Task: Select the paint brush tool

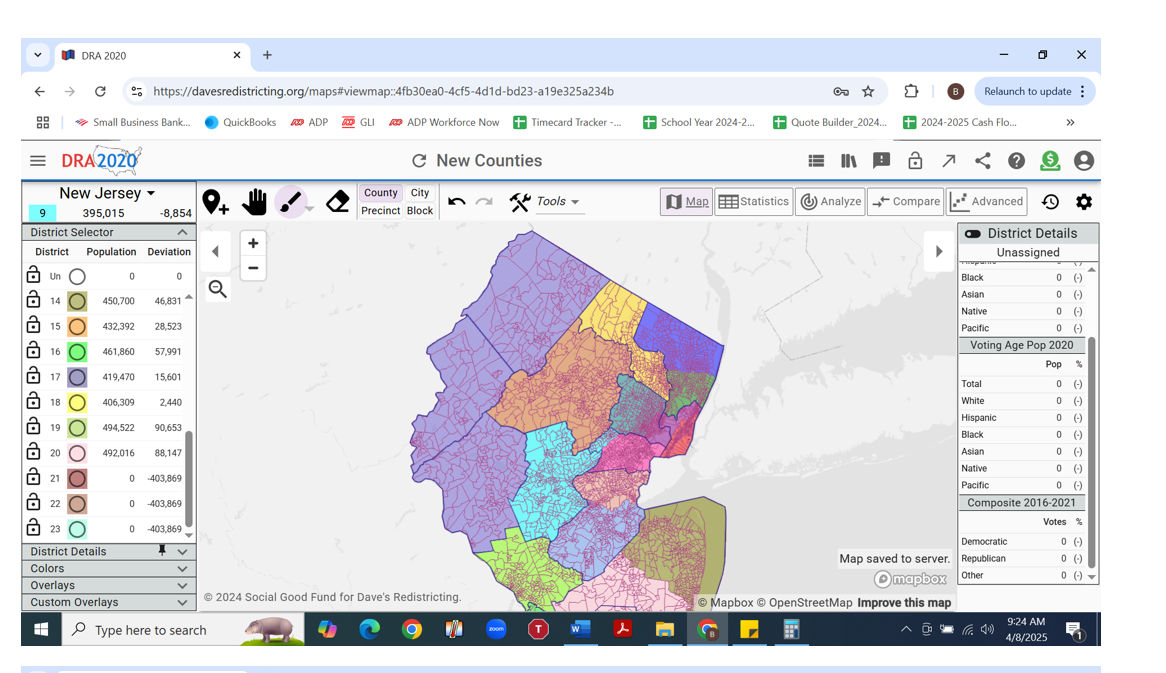Action: tap(289, 202)
